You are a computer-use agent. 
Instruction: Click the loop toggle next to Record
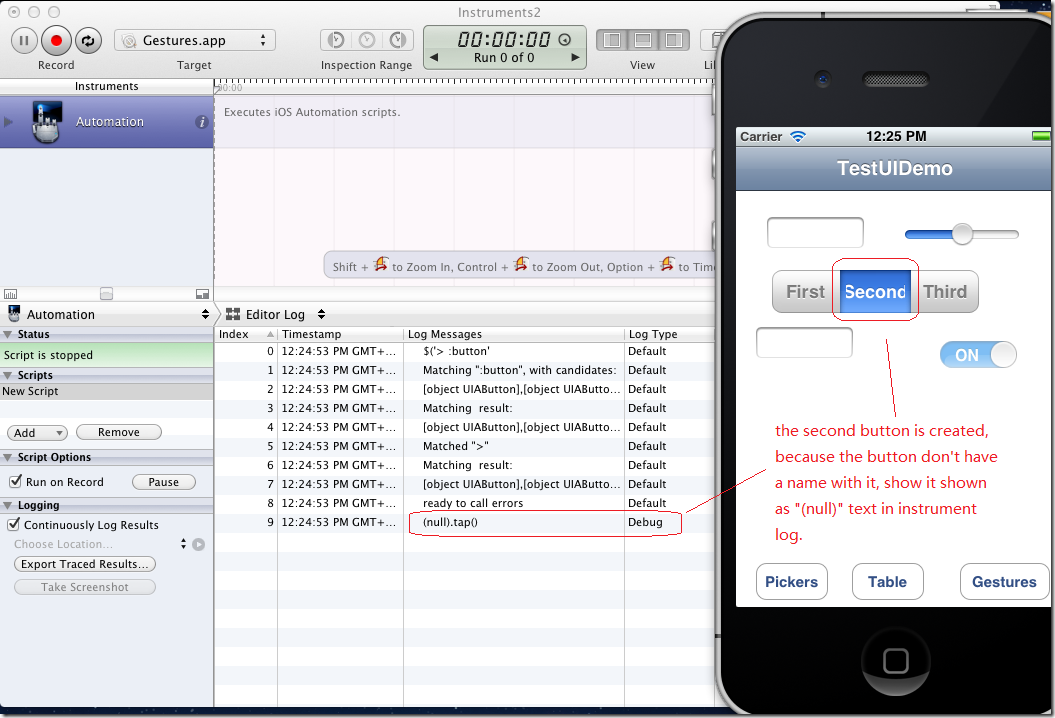click(88, 40)
